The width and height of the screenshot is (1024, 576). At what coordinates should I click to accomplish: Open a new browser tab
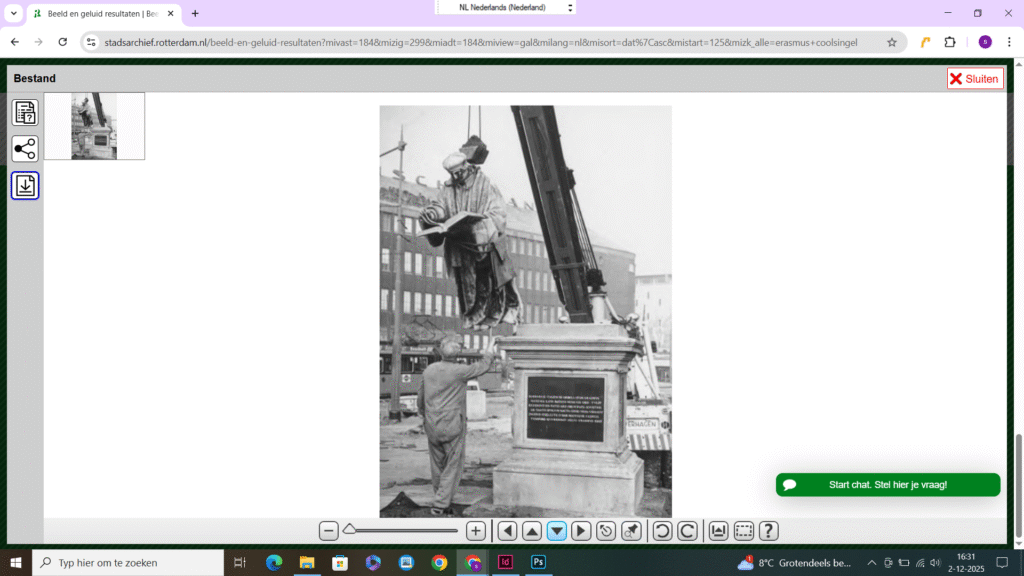195,14
